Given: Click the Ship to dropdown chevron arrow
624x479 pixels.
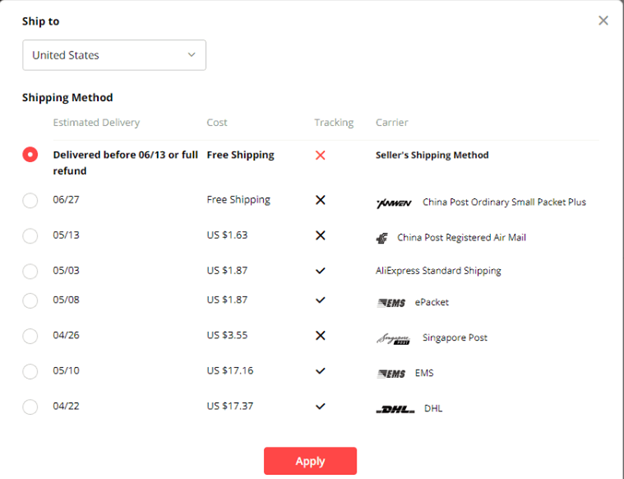Looking at the screenshot, I should (191, 55).
